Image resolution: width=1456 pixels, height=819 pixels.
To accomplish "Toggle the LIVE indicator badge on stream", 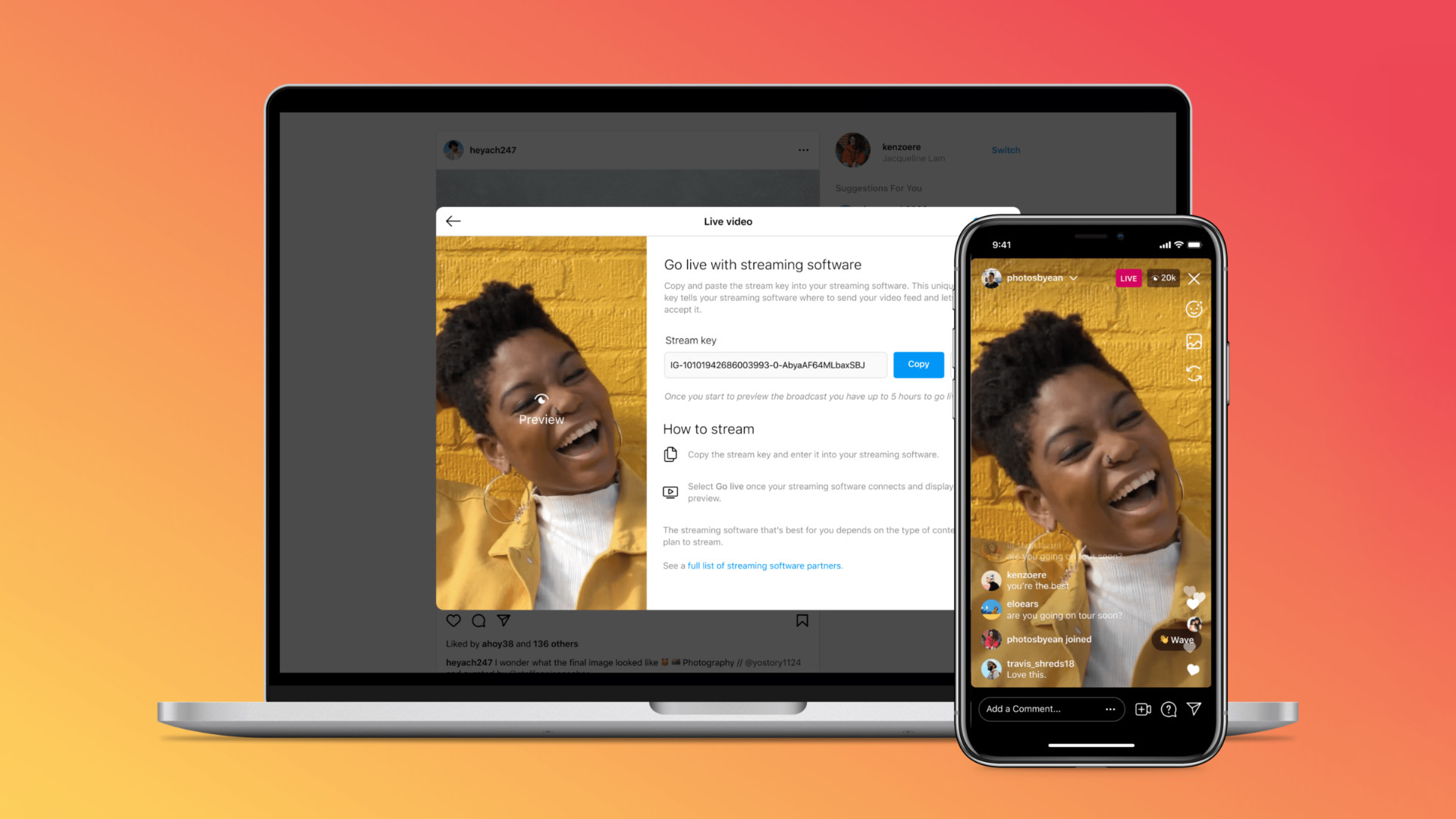I will click(1128, 278).
